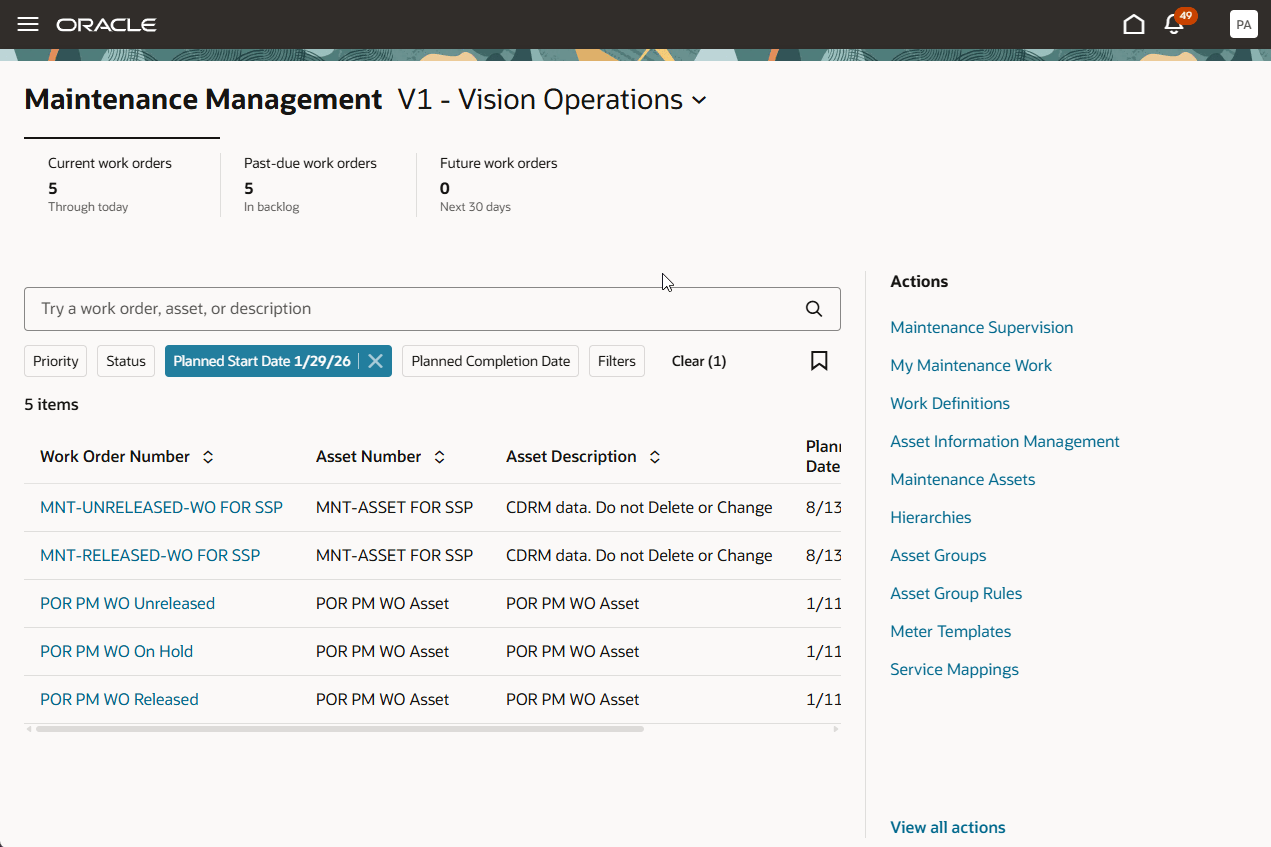Click View all actions

947,827
